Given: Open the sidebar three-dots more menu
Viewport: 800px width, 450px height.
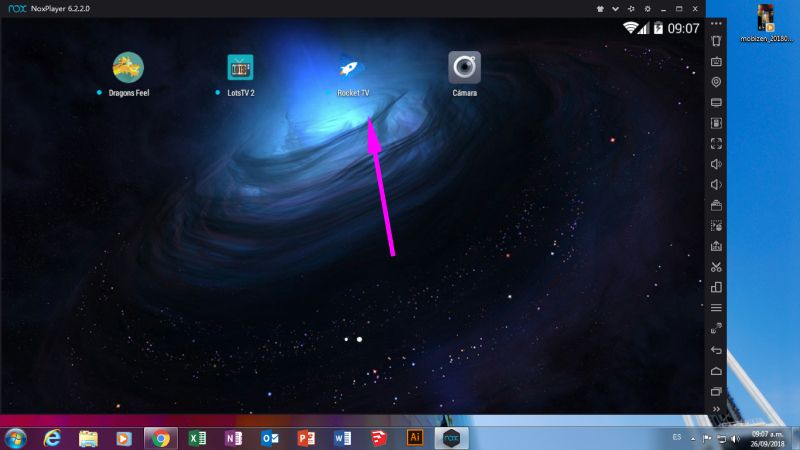Looking at the screenshot, I should click(716, 23).
